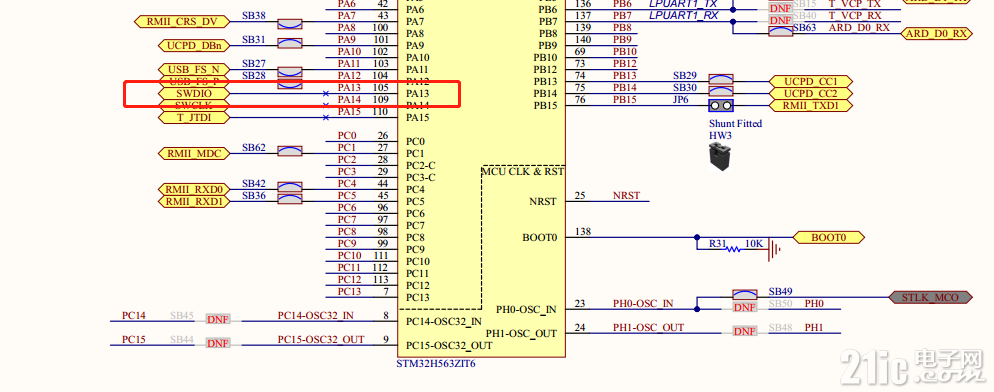The image size is (994, 392).
Task: Click the PC14-OSC32_IN red net label
Action: (x=316, y=315)
